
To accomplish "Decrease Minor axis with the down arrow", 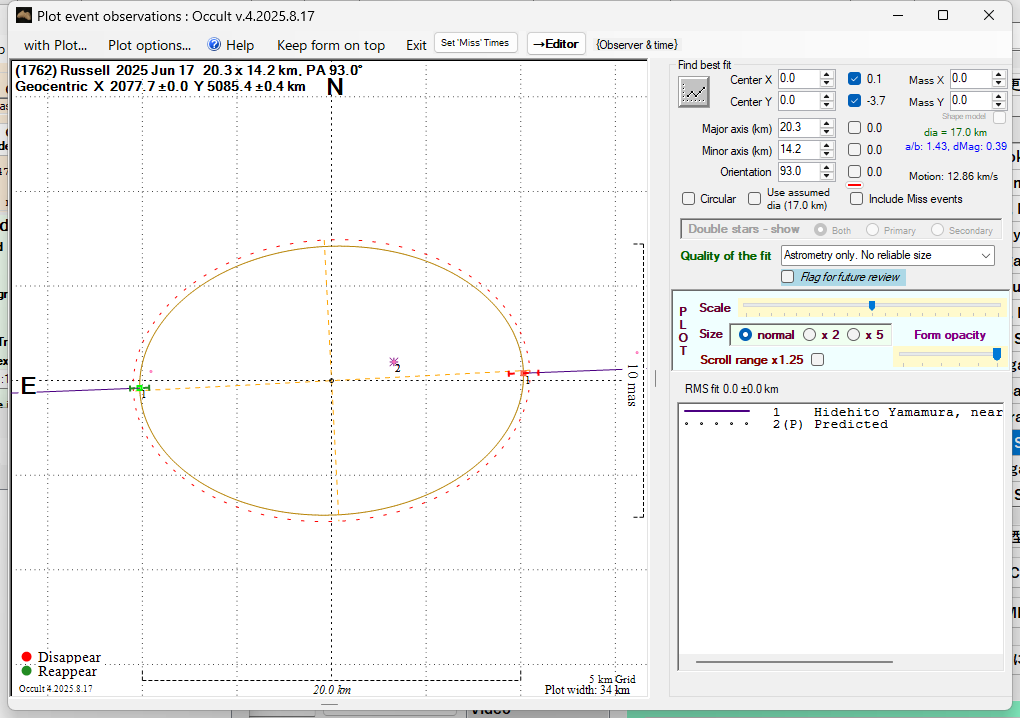I will pos(827,154).
